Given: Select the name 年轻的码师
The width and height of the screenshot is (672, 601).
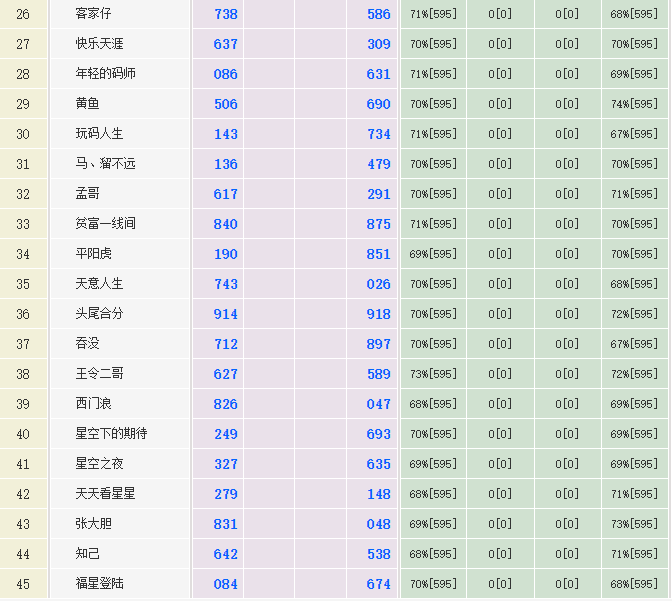Looking at the screenshot, I should (106, 74).
